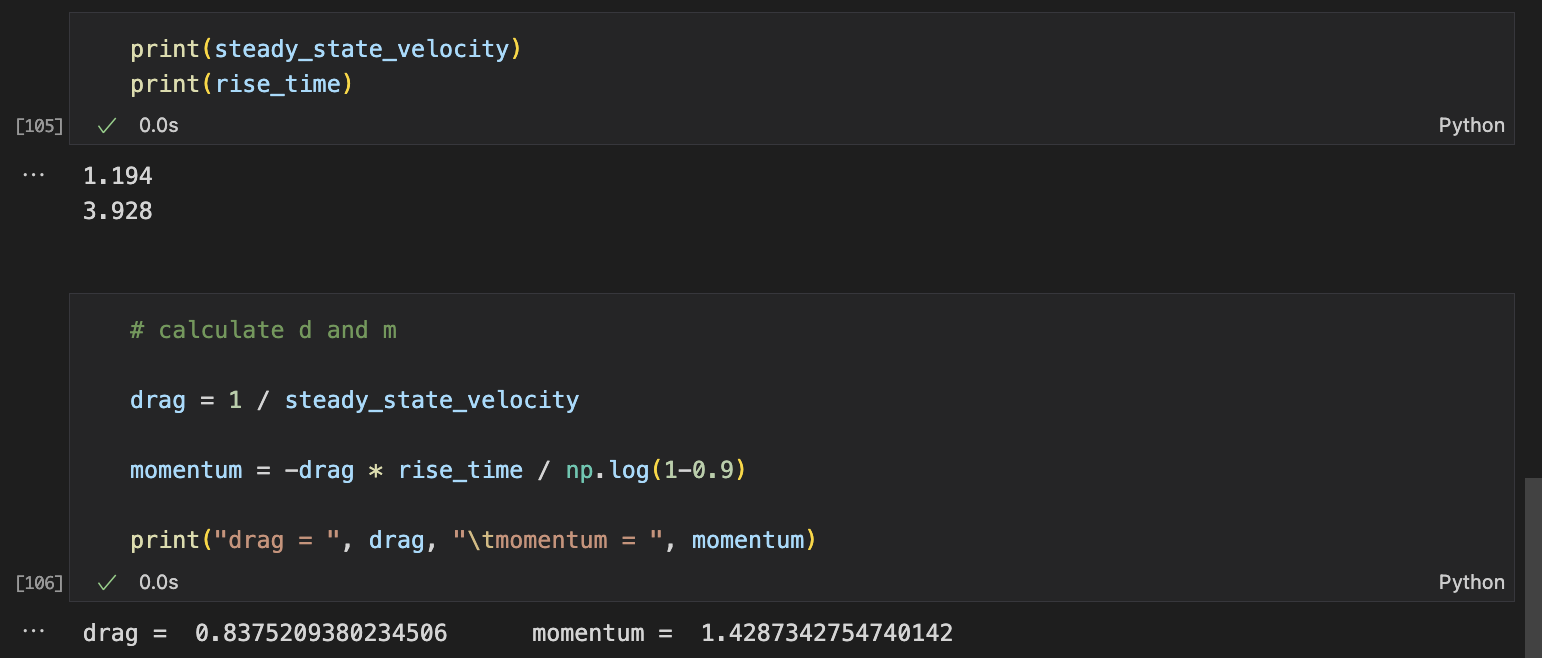Click momentum value 1.4287342754740142 in output
This screenshot has width=1542, height=658.
point(826,633)
